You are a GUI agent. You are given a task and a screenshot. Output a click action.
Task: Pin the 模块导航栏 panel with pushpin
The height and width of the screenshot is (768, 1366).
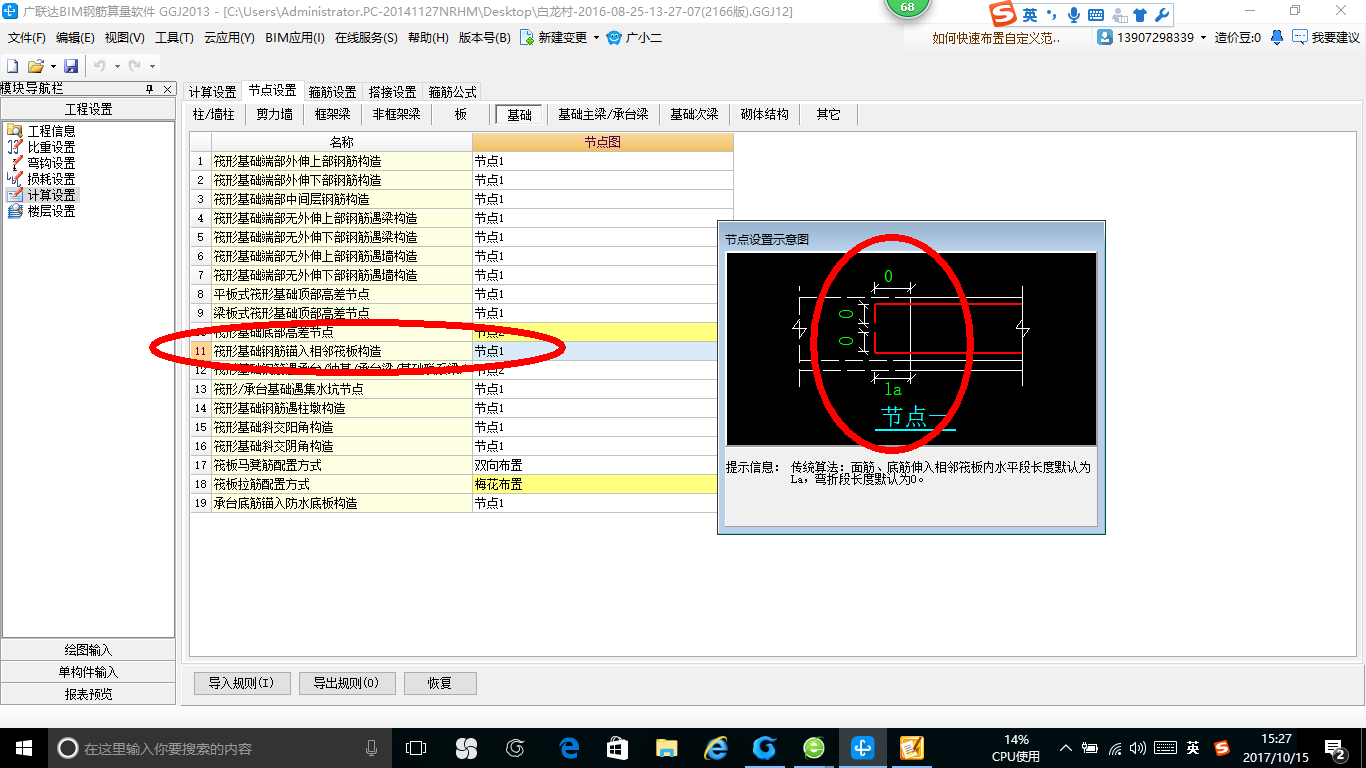[149, 89]
